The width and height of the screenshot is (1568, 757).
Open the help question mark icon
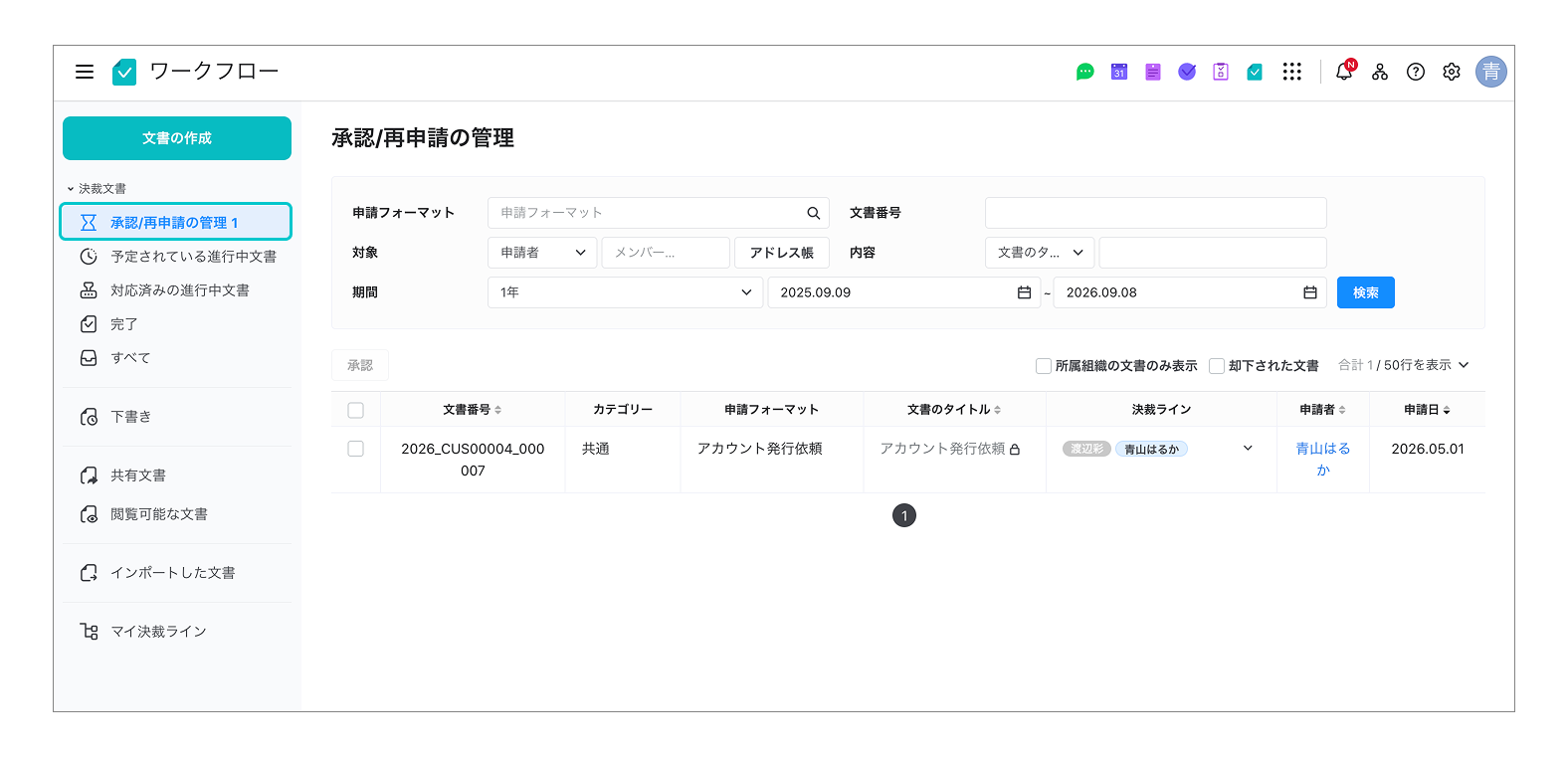pos(1416,72)
